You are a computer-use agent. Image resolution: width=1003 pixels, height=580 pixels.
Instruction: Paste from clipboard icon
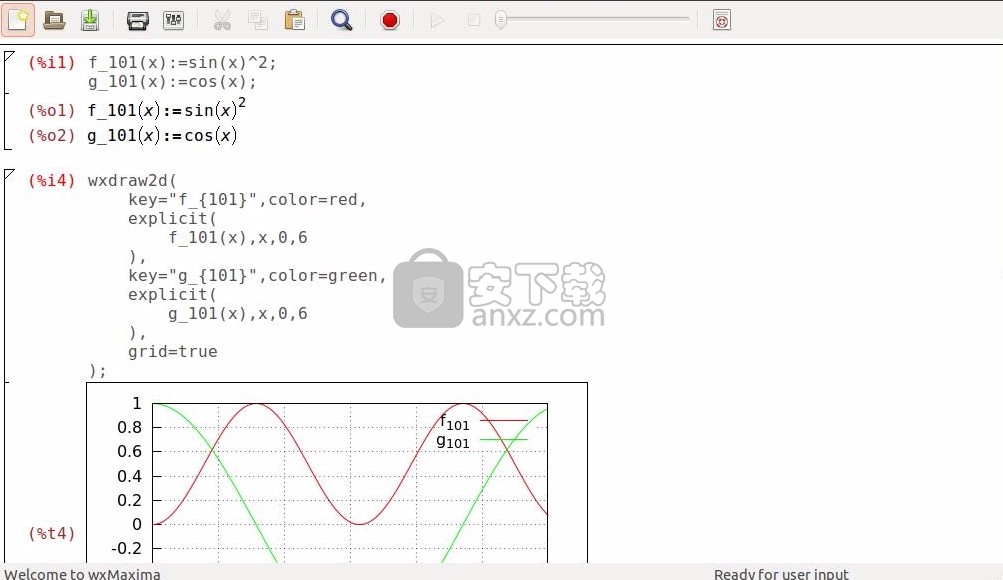(x=294, y=20)
